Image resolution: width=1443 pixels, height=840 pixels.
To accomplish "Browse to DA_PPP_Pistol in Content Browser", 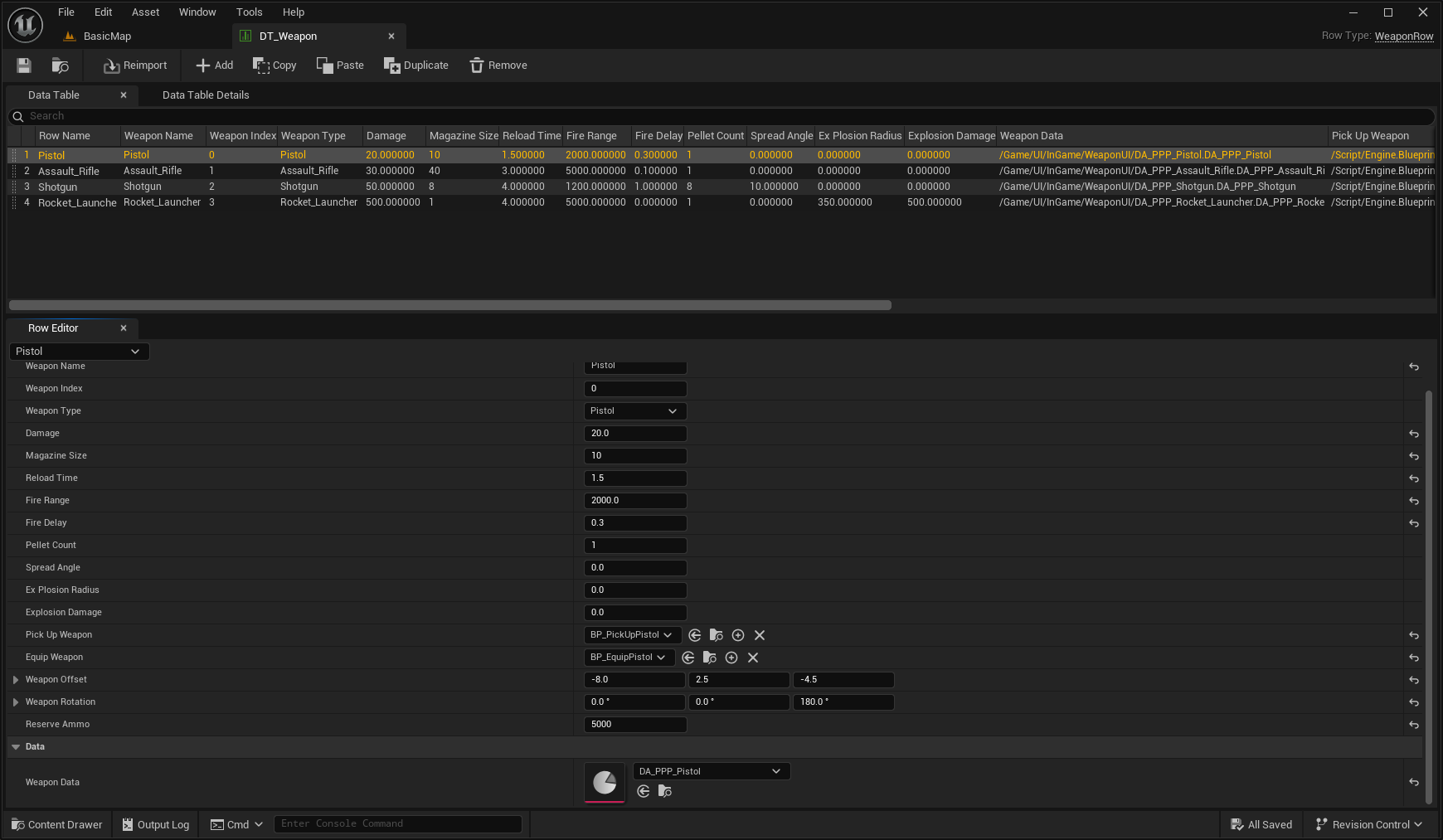I will (x=665, y=791).
